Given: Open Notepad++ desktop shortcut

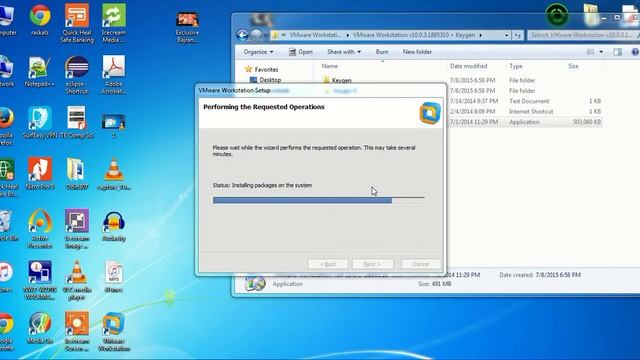Looking at the screenshot, I should (40, 71).
